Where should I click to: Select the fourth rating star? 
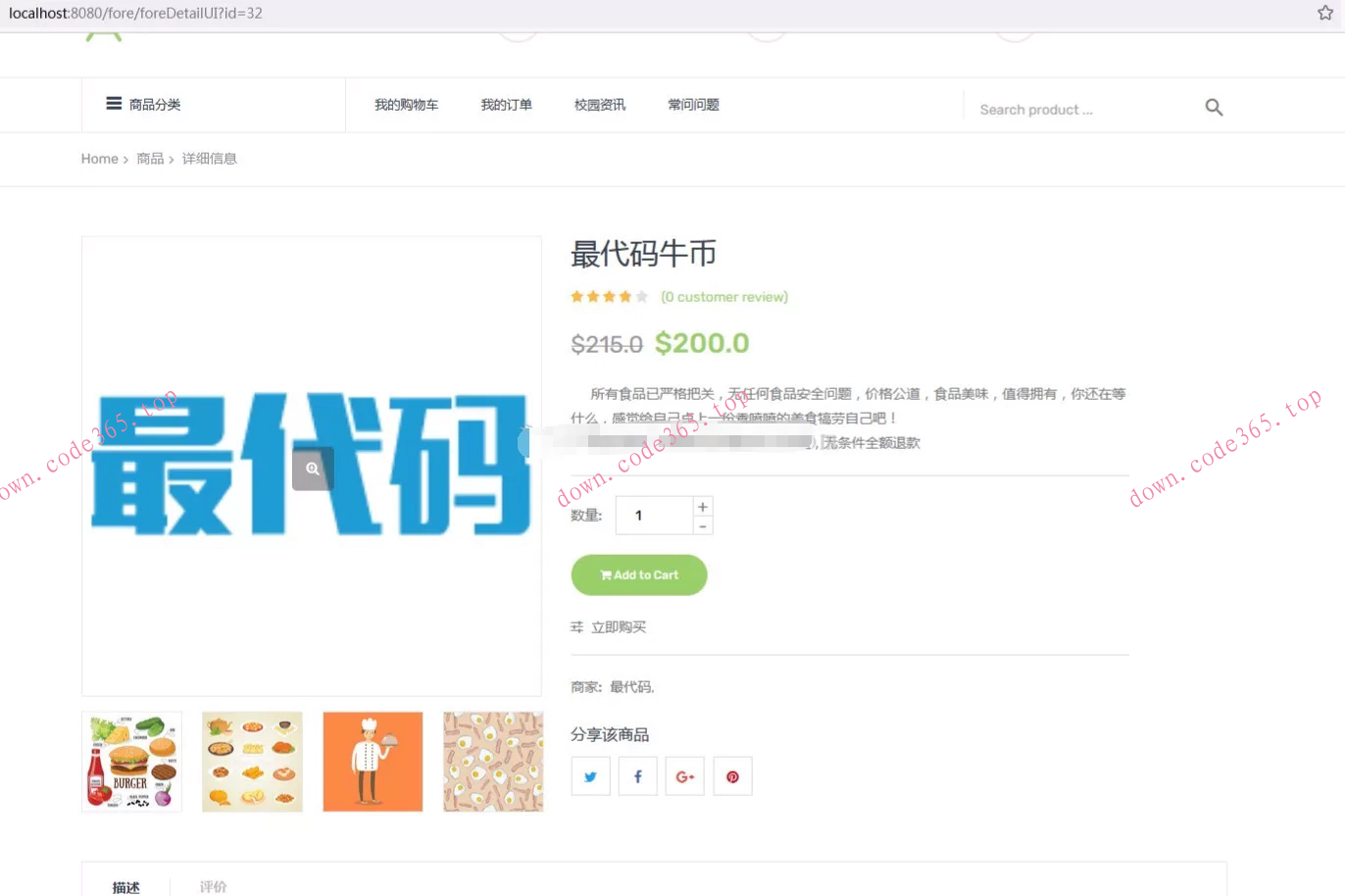pos(624,295)
